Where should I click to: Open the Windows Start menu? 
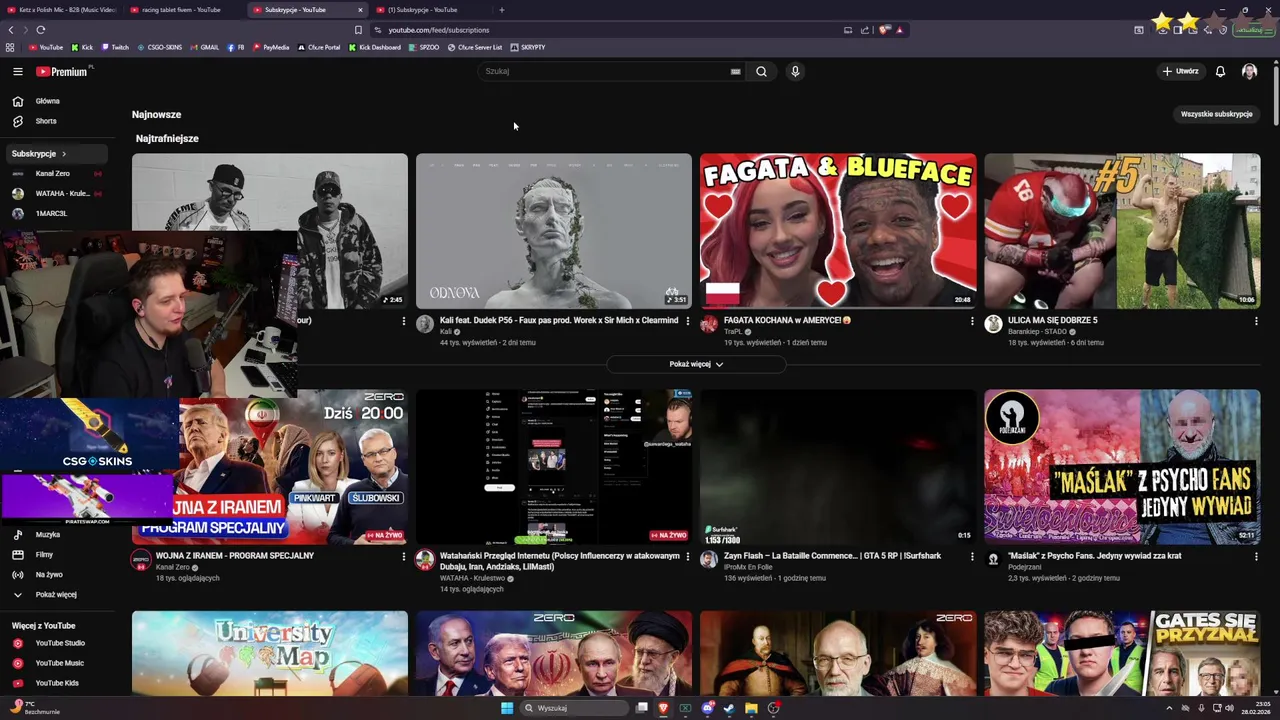(507, 708)
